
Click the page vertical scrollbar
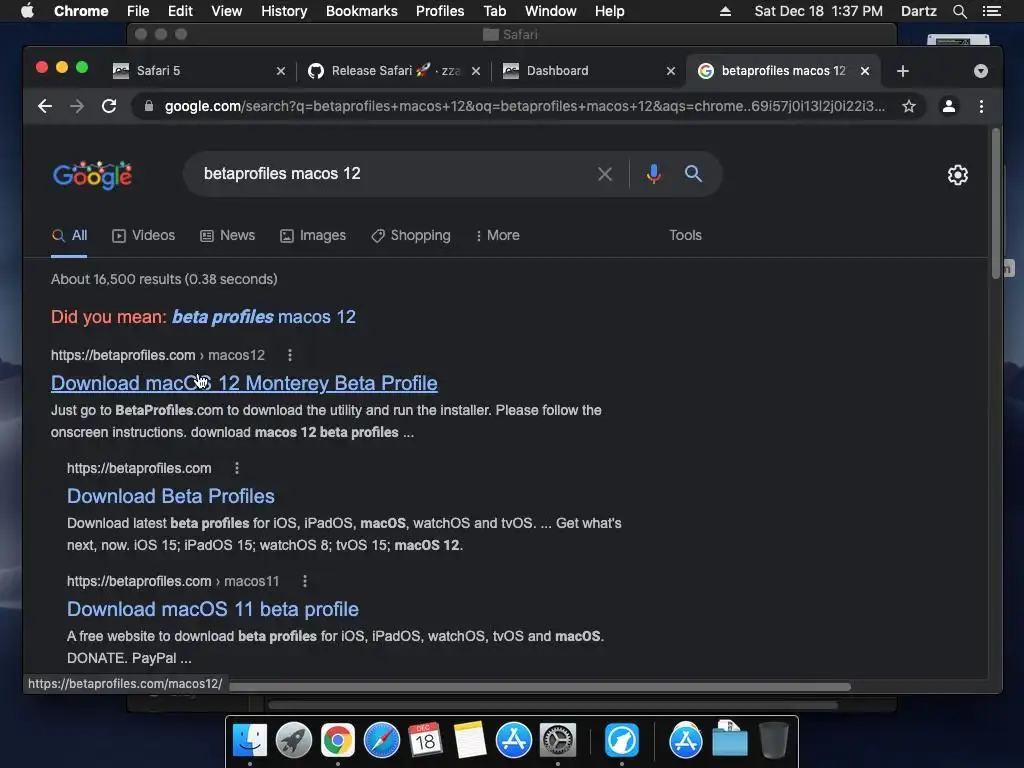point(995,204)
